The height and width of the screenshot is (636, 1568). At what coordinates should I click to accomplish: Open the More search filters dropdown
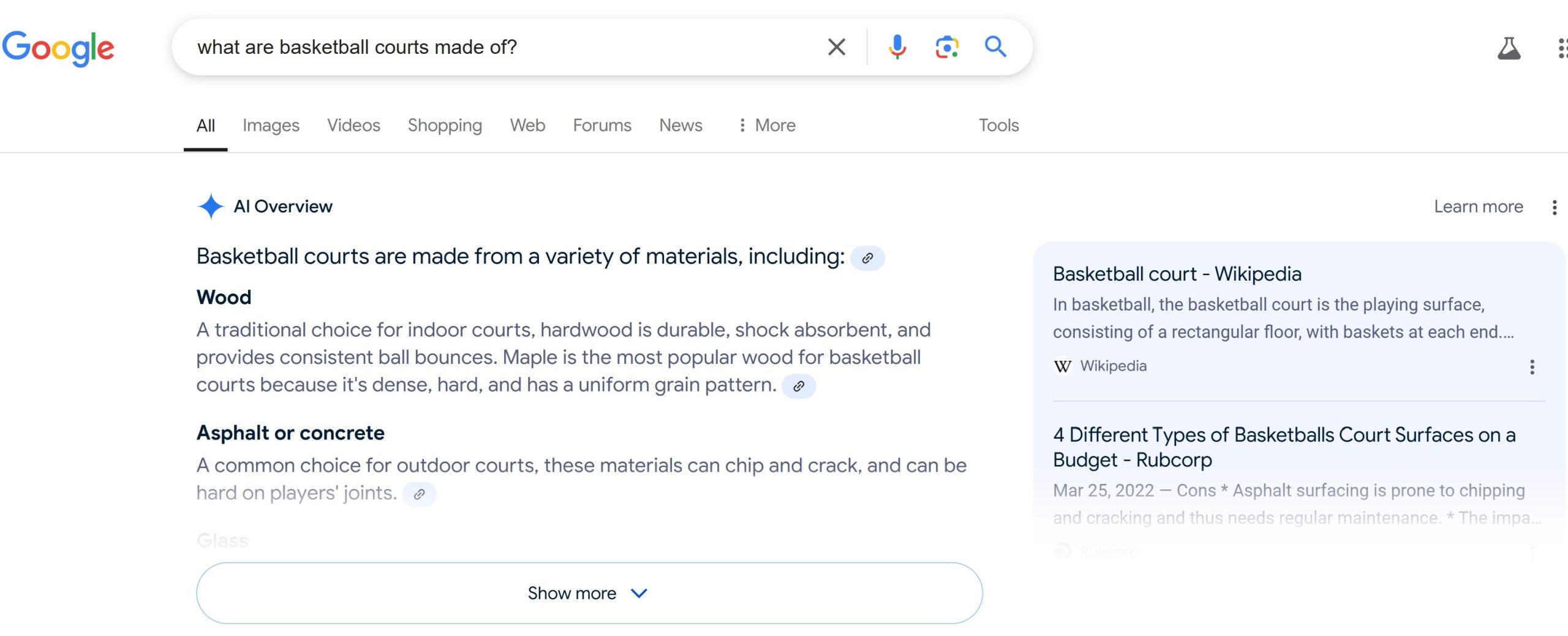click(767, 125)
